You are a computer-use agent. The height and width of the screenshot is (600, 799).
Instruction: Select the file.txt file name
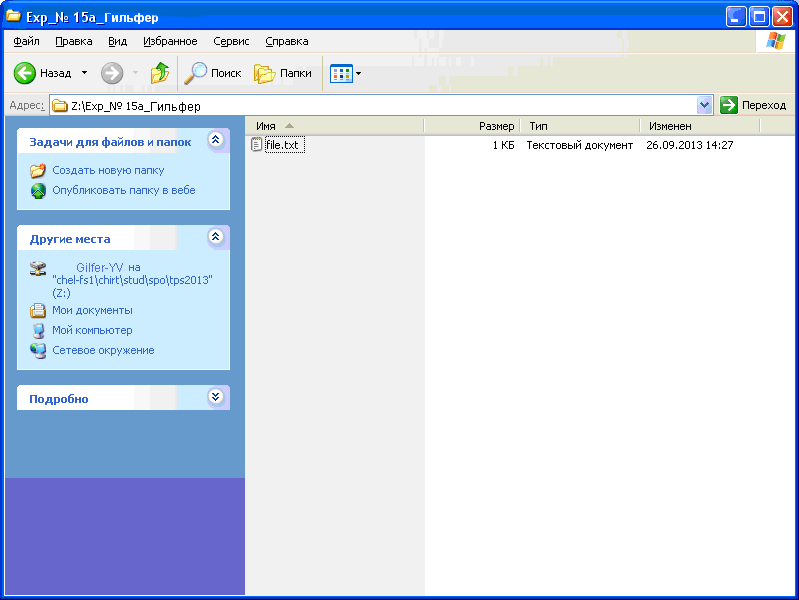[x=284, y=145]
